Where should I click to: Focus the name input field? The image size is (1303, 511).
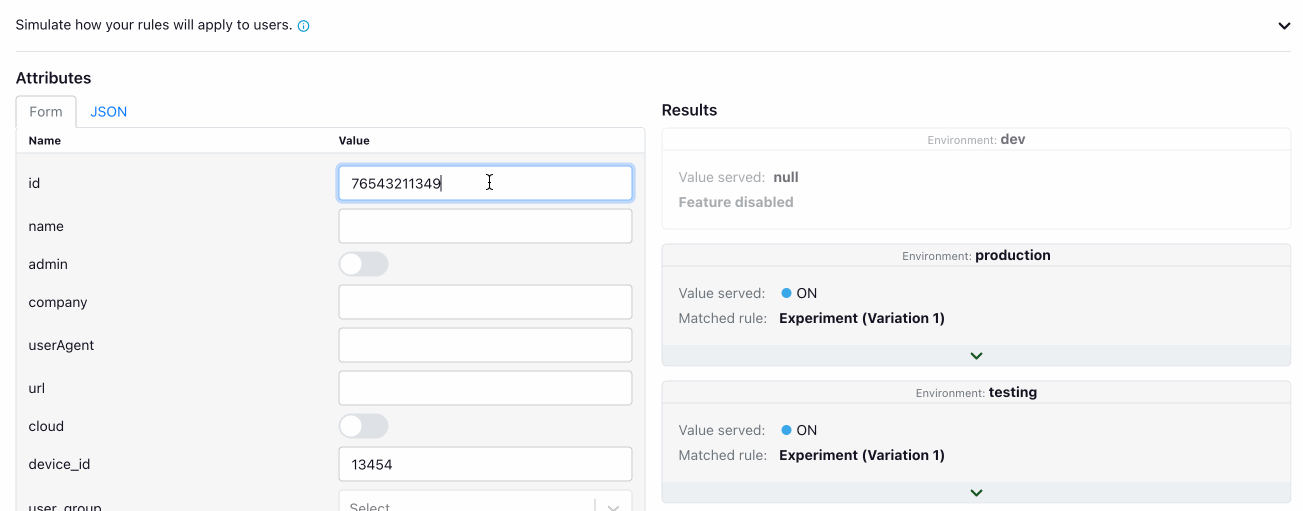click(485, 226)
